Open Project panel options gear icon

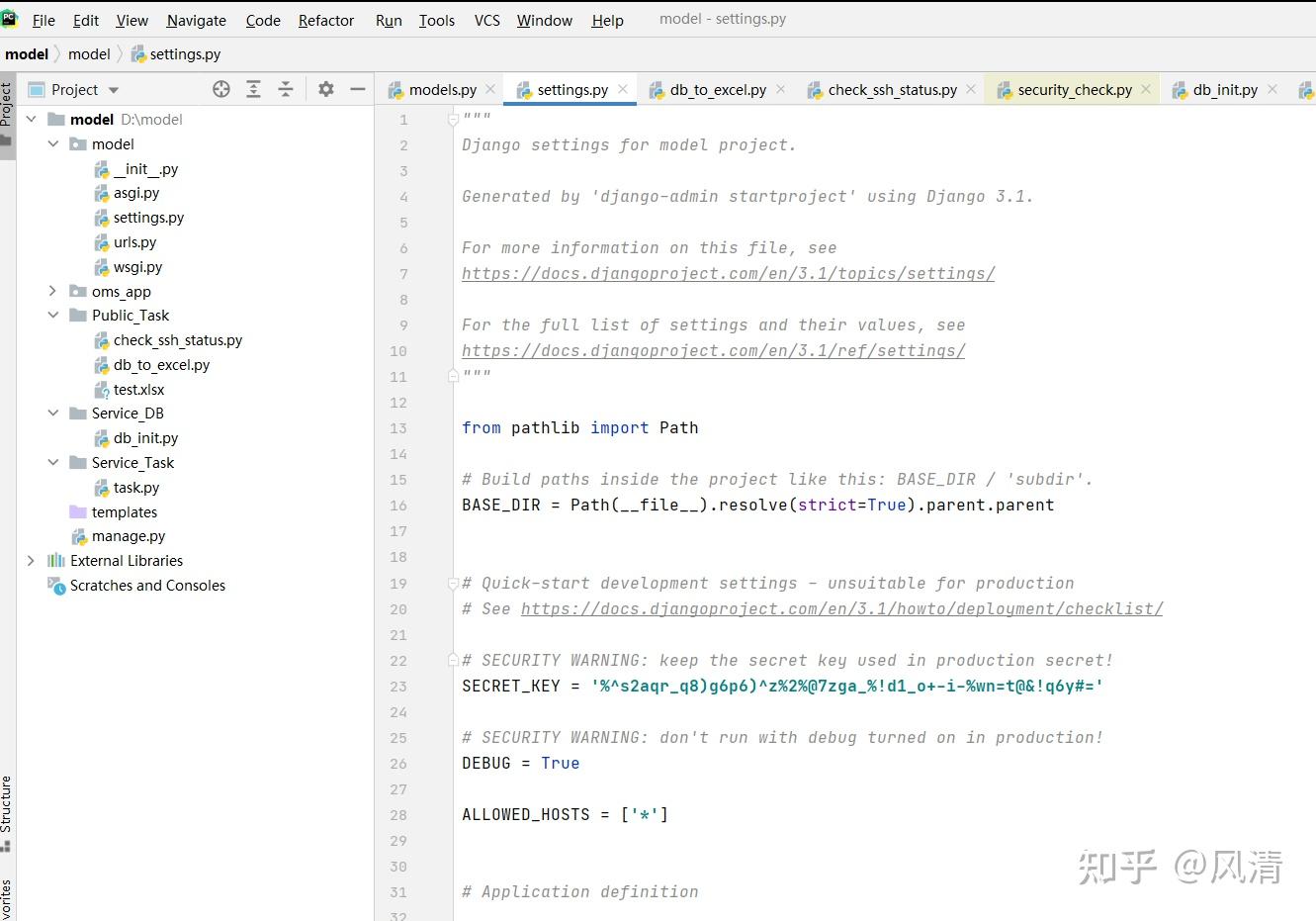click(326, 89)
